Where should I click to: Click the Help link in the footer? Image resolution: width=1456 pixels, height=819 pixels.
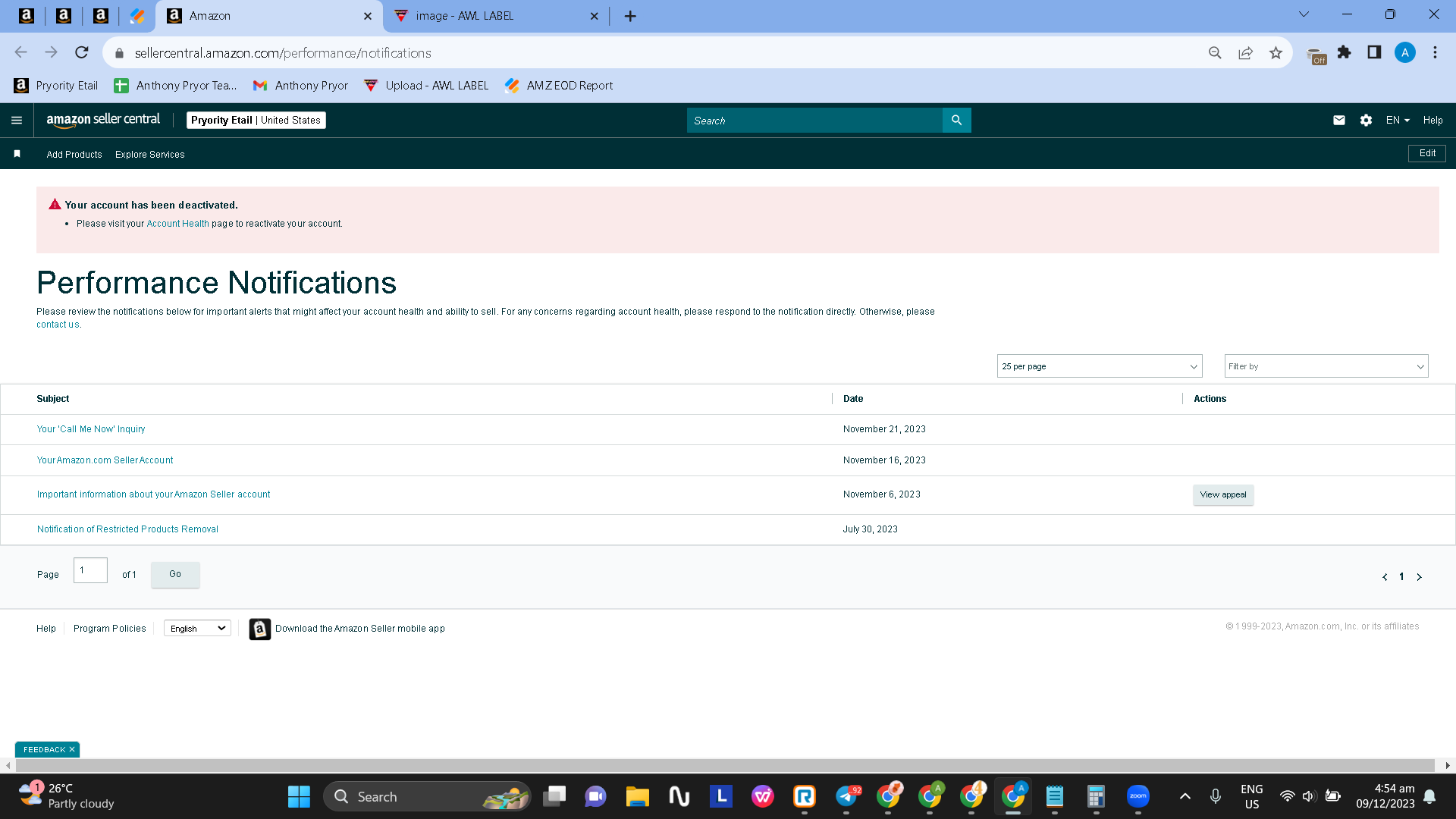(46, 629)
